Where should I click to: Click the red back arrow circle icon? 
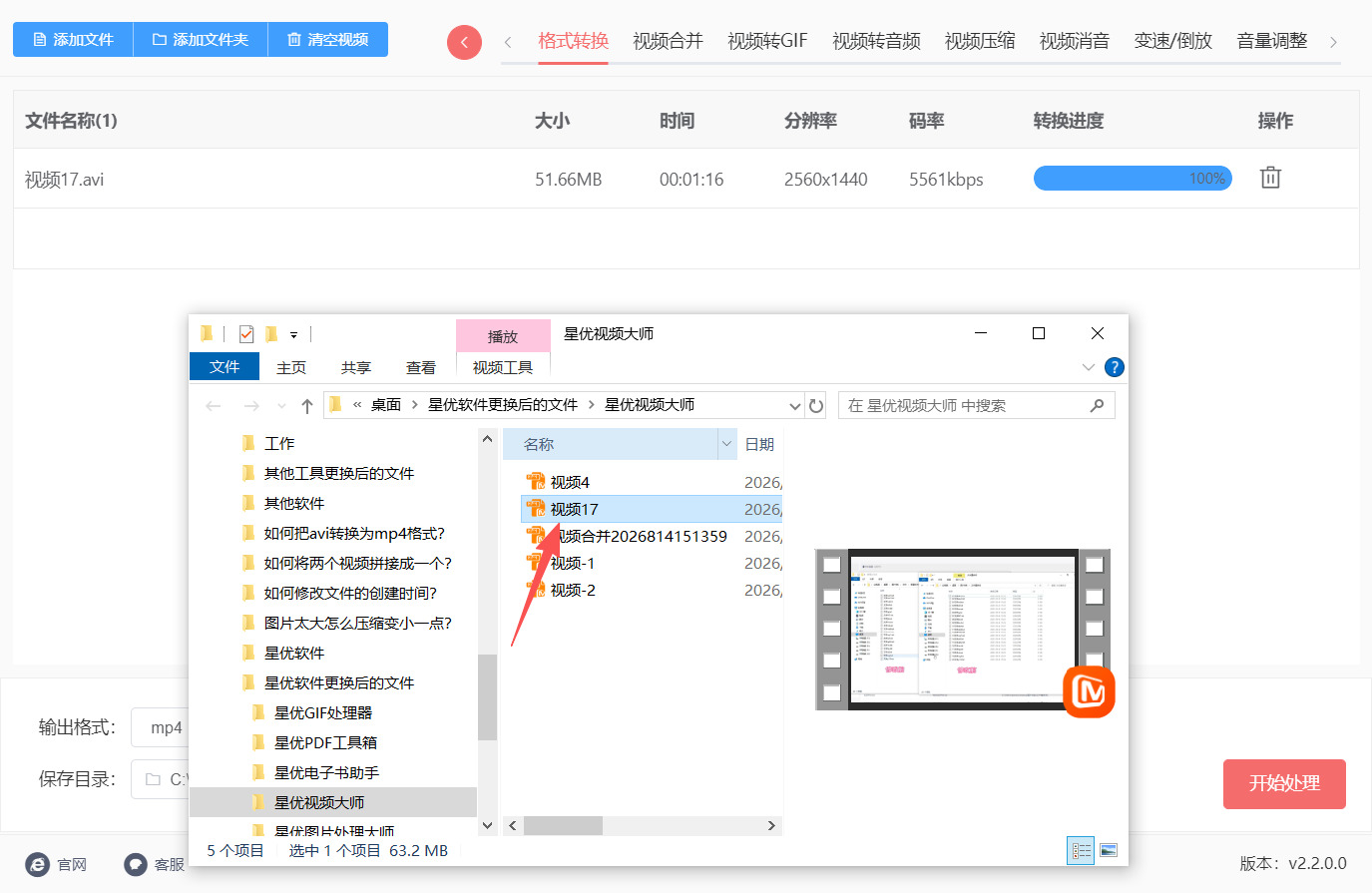click(x=464, y=42)
